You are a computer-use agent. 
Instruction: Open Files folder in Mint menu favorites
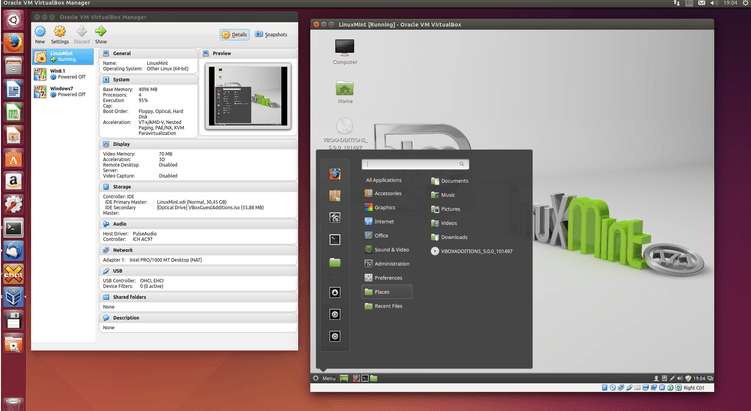point(335,263)
